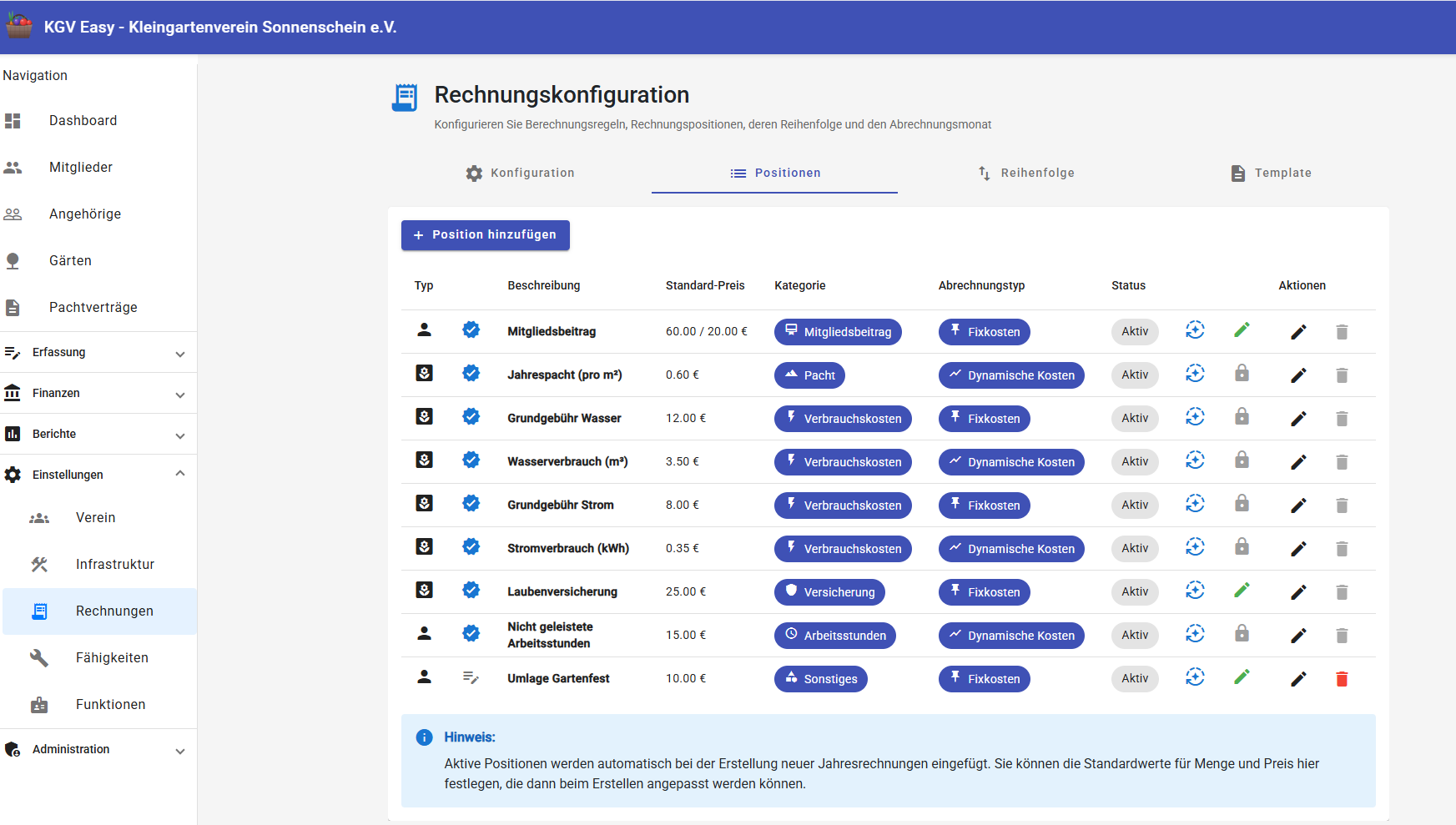The width and height of the screenshot is (1456, 825).
Task: Toggle the Aktiv status of Wasserverbrauch
Action: point(1135,461)
